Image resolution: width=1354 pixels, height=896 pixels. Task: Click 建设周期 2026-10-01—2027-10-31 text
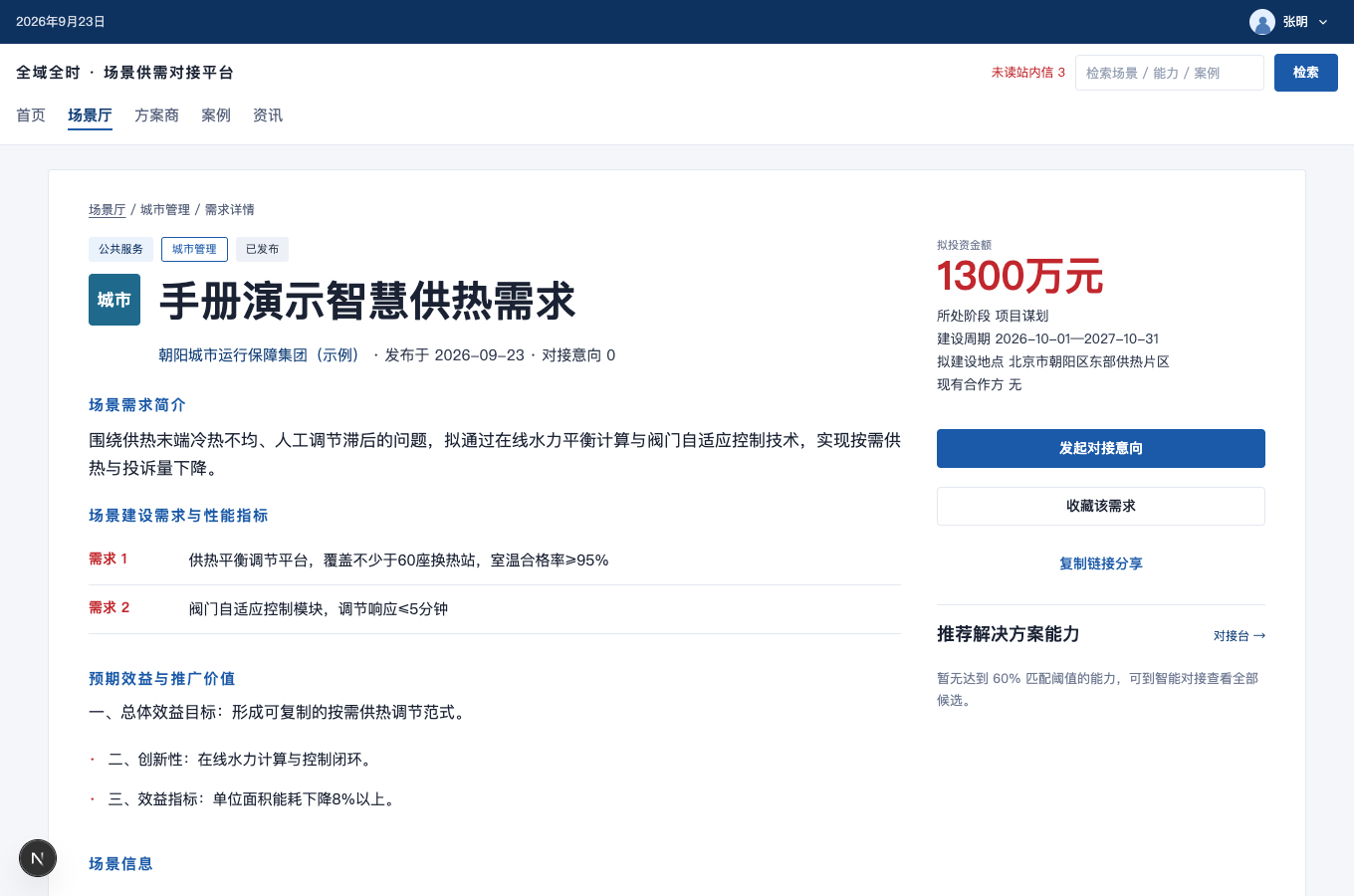(x=1048, y=339)
